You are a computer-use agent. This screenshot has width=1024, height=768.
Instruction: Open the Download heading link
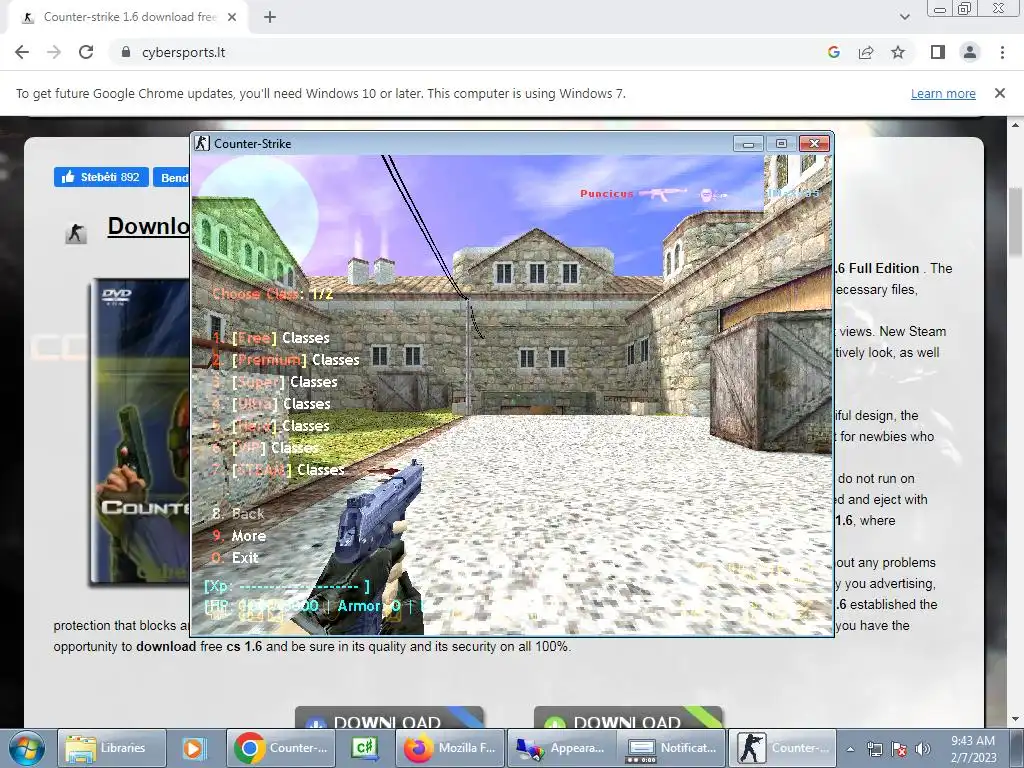[149, 226]
